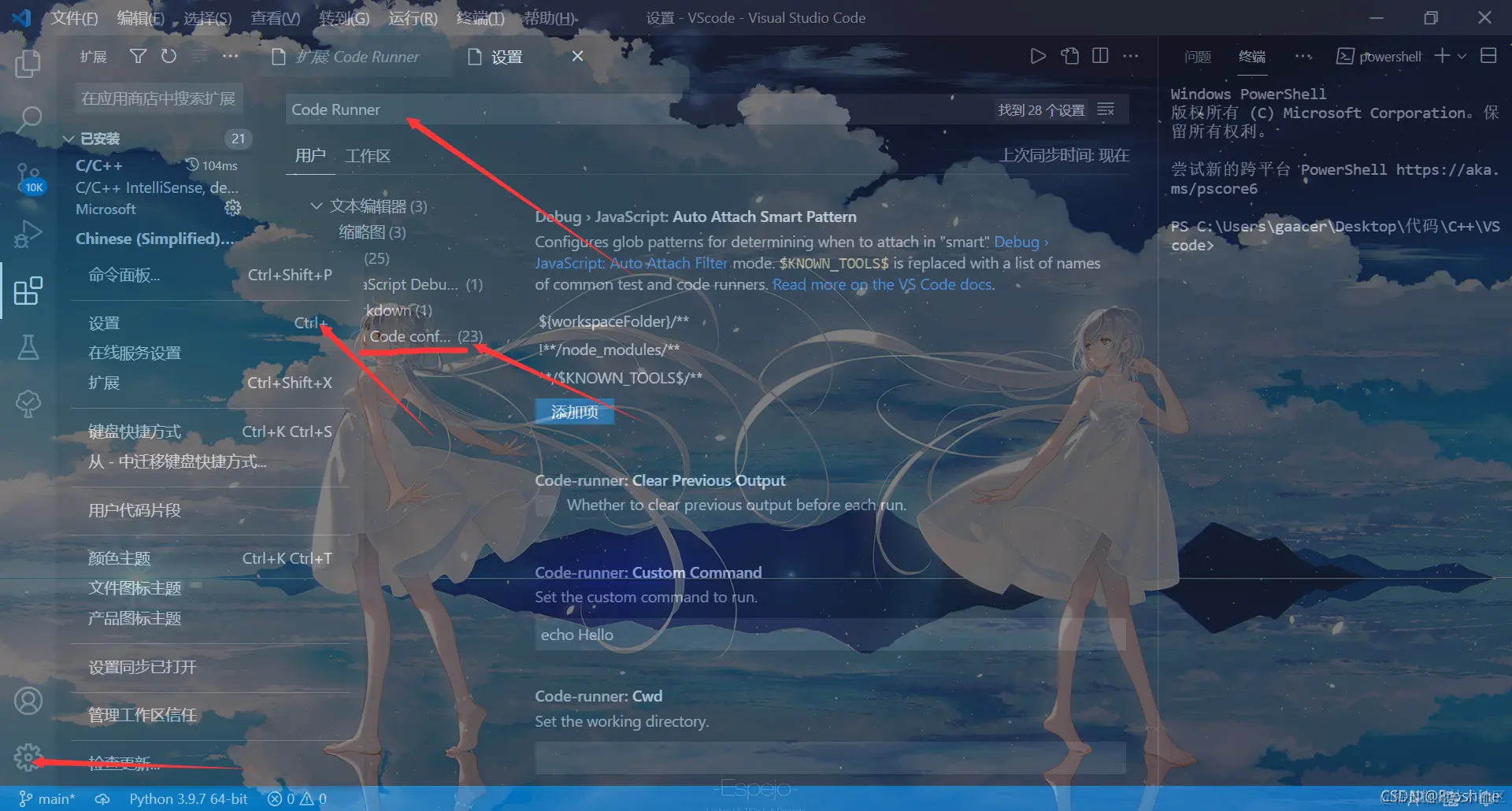This screenshot has height=811, width=1512.
Task: Open errors and warnings status indicator
Action: point(297,798)
